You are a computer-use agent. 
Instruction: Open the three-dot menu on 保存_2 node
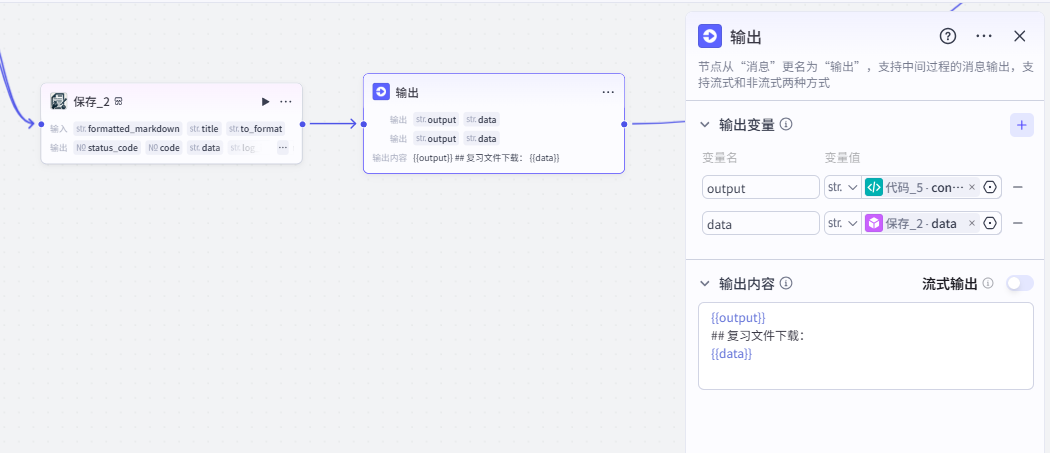(286, 102)
